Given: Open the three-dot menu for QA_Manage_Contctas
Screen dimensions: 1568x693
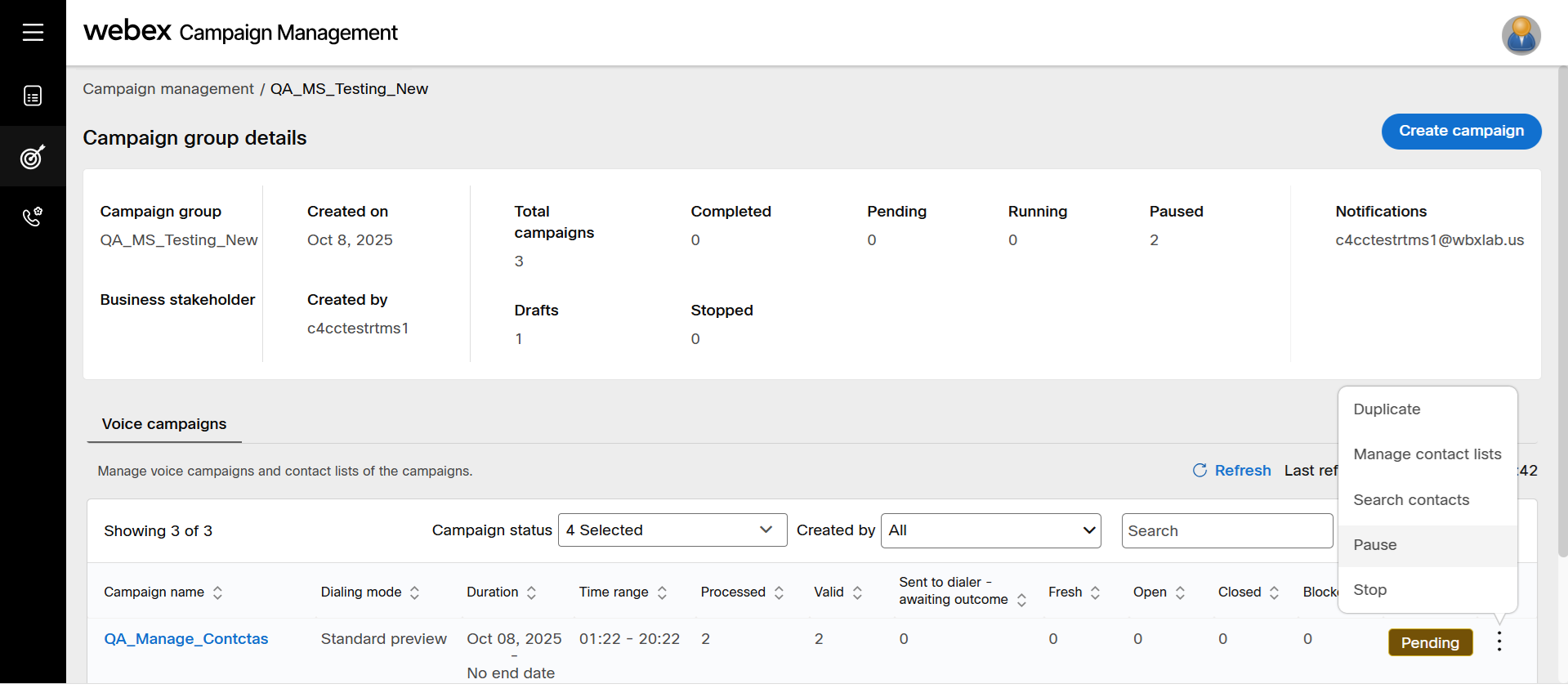Looking at the screenshot, I should (x=1499, y=642).
